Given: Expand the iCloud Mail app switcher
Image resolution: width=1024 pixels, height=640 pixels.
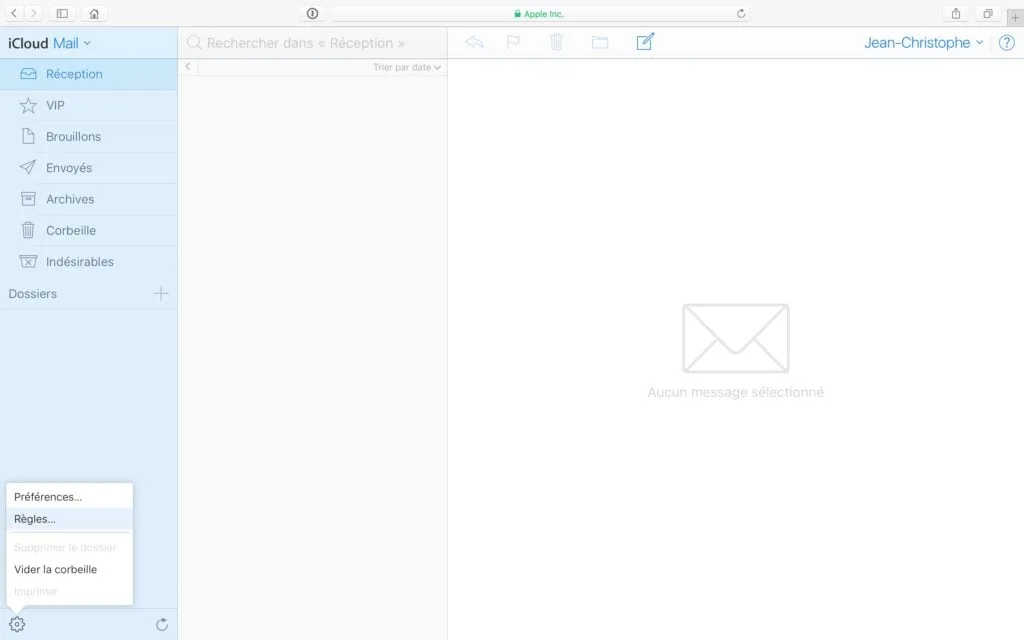Looking at the screenshot, I should 51,42.
